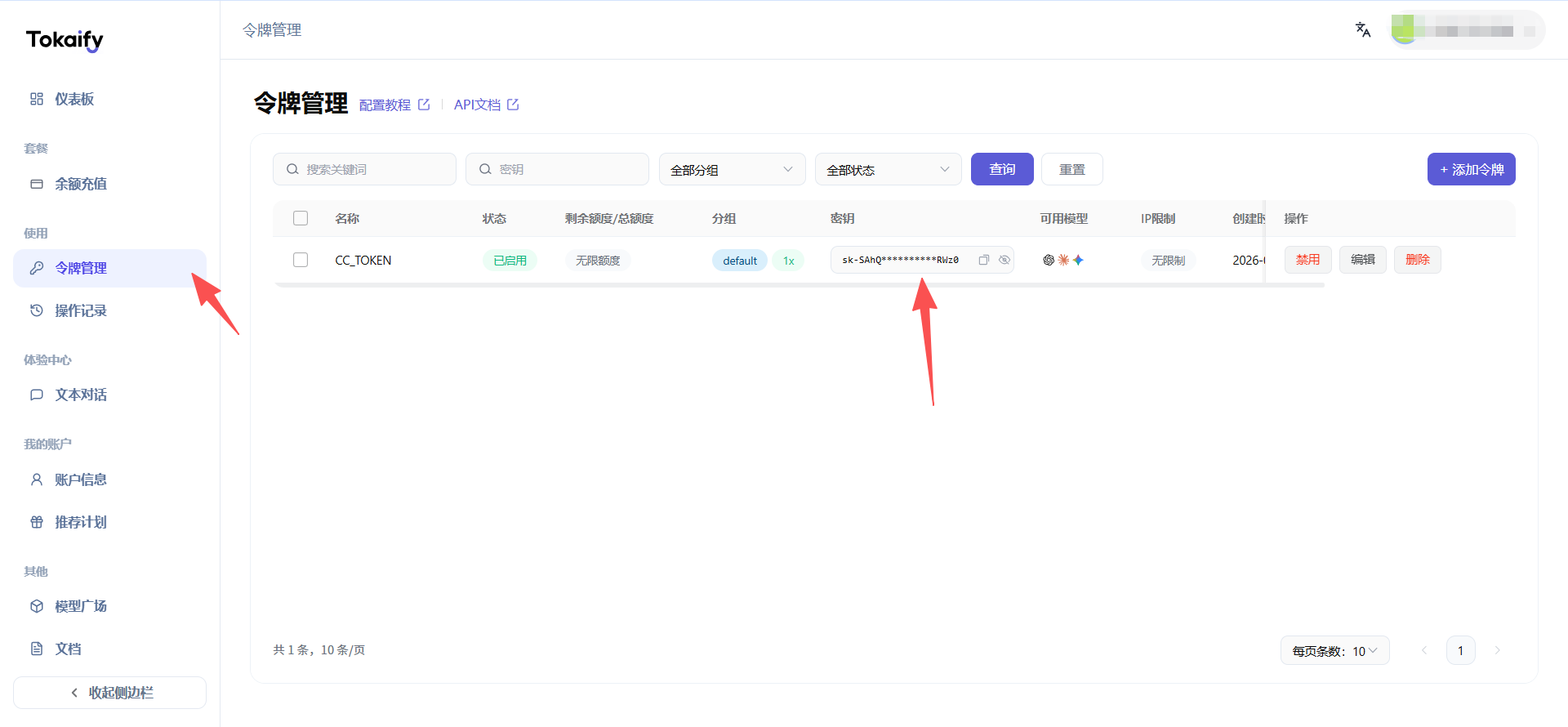Image resolution: width=1568 pixels, height=727 pixels.
Task: Edit CC_TOKEN with 编辑 button
Action: tap(1363, 260)
